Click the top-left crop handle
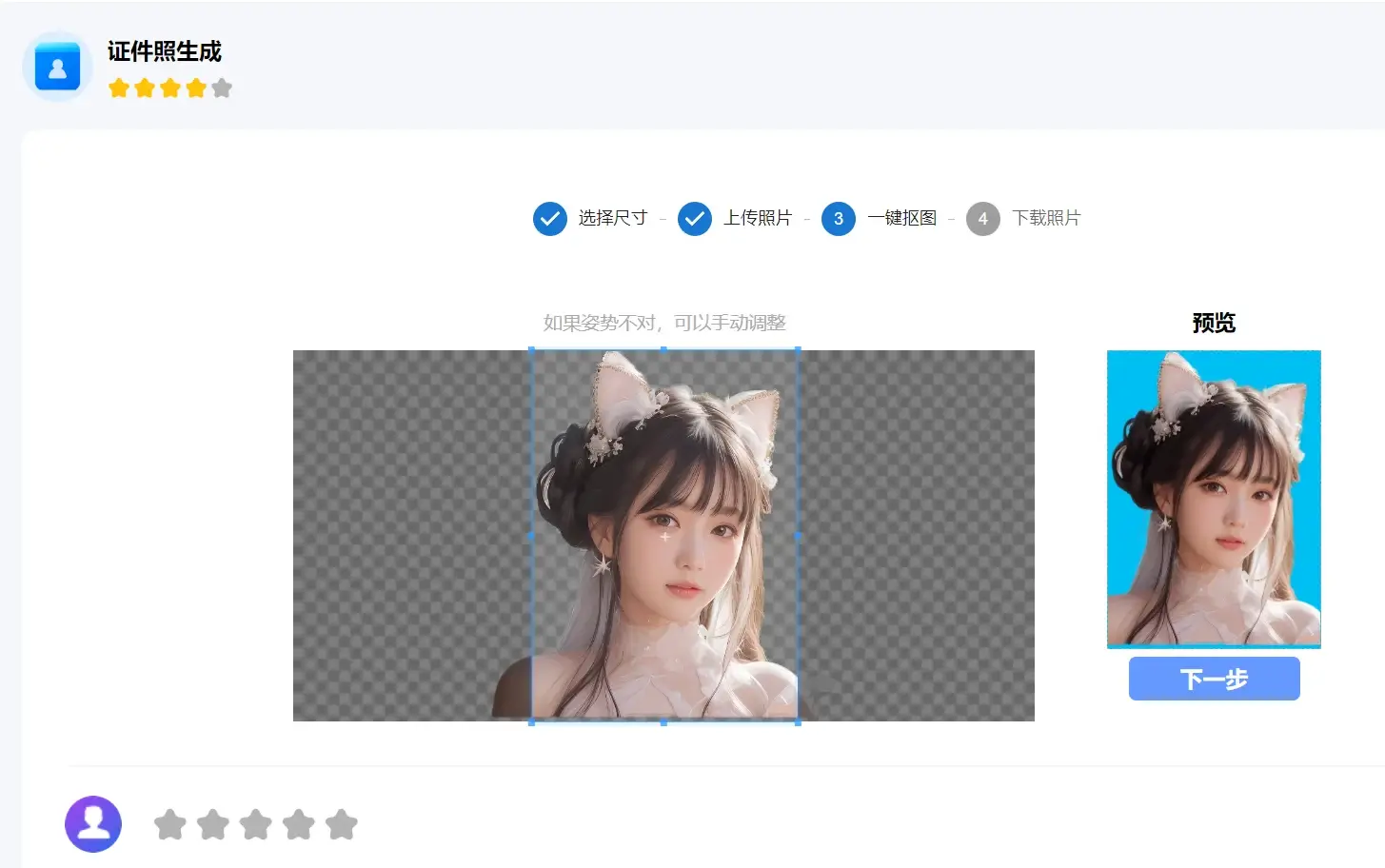The image size is (1385, 868). pyautogui.click(x=531, y=350)
